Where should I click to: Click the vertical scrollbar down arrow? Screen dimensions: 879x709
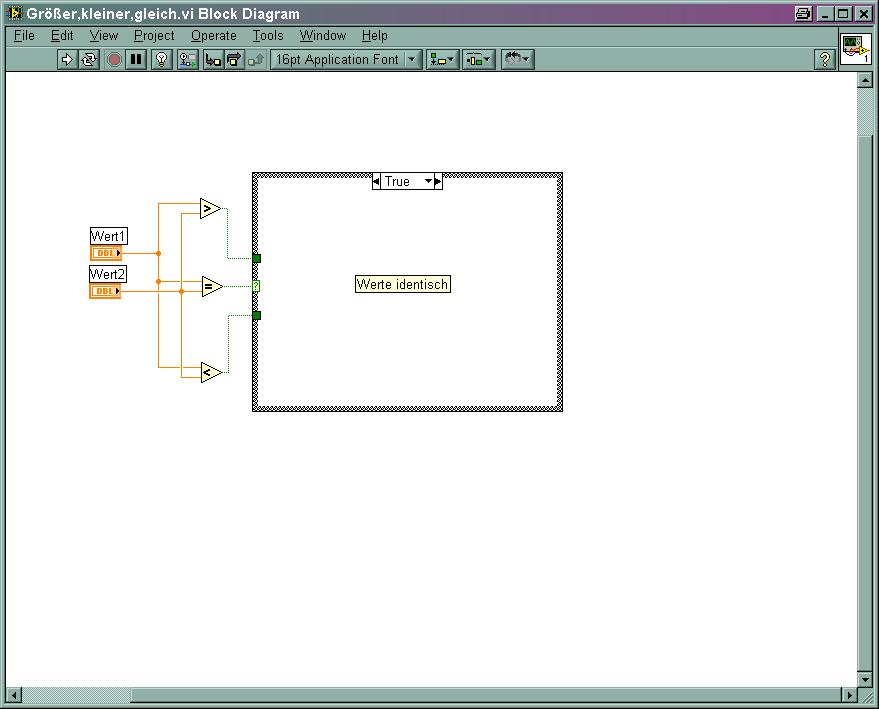866,679
